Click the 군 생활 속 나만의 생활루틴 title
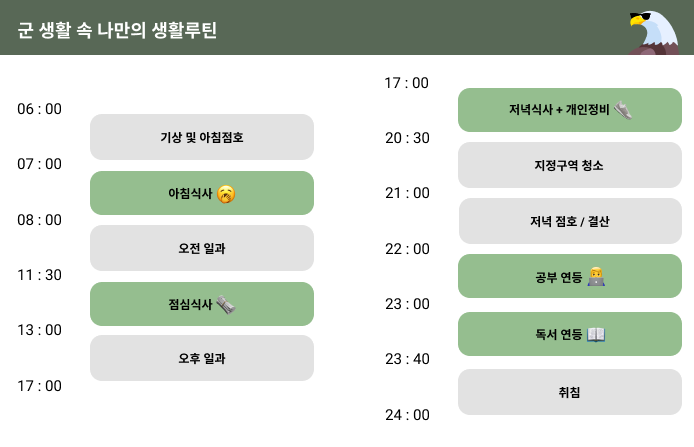Screen dimensions: 694x447 117,30
